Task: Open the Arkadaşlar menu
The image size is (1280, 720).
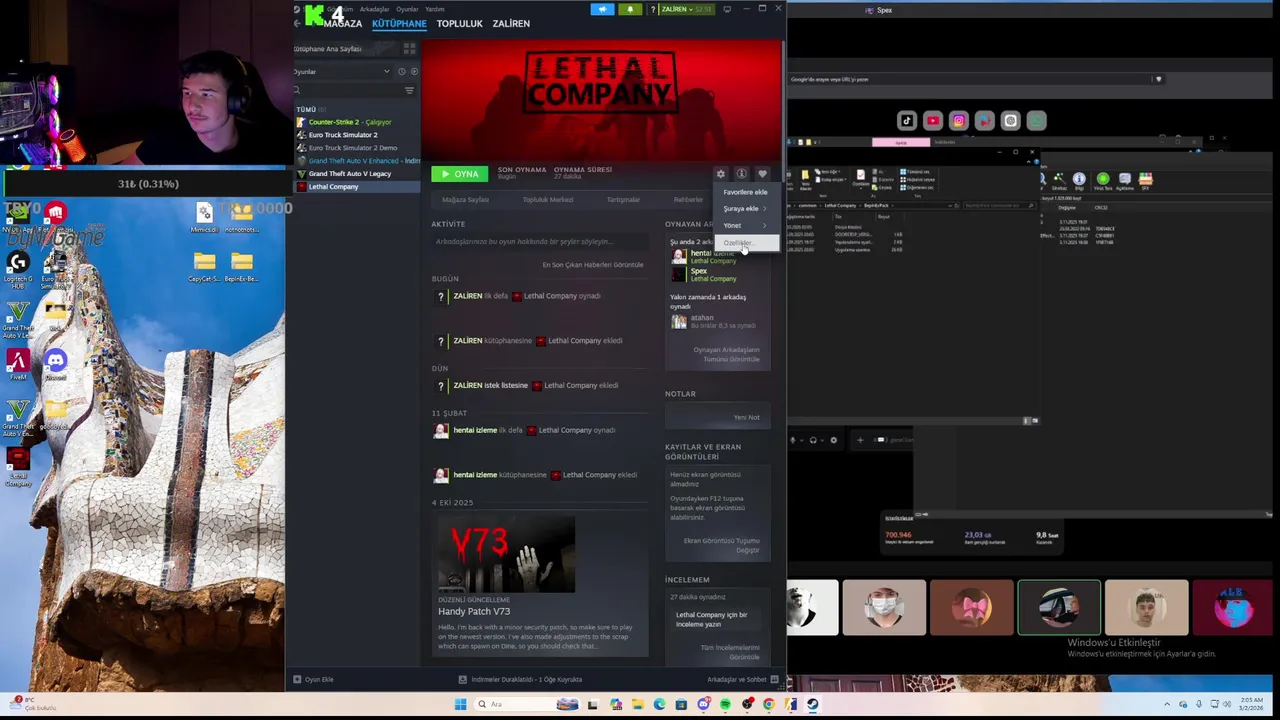Action: coord(374,9)
